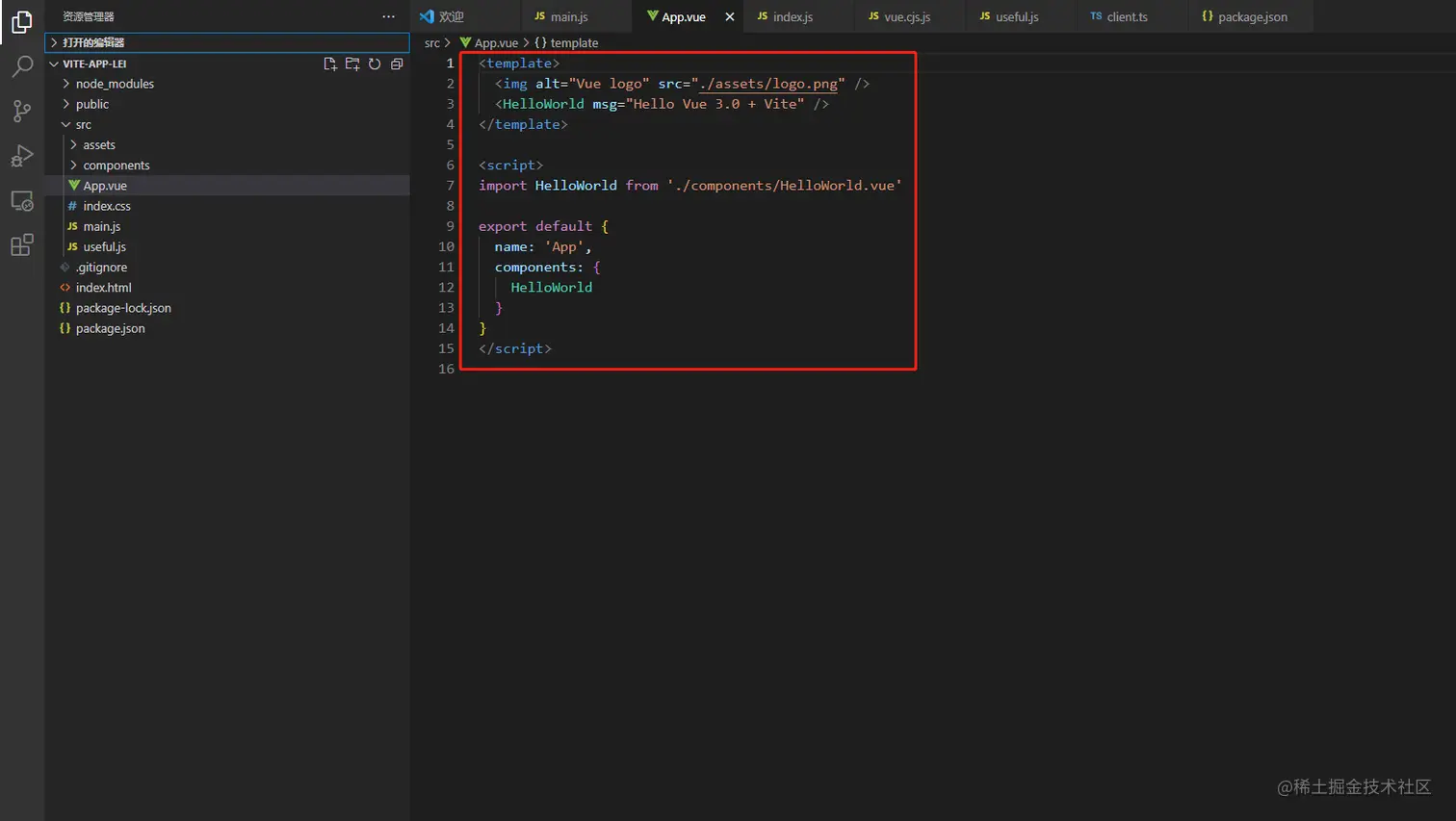This screenshot has height=821, width=1456.
Task: Open the Source Control view
Action: coord(21,111)
